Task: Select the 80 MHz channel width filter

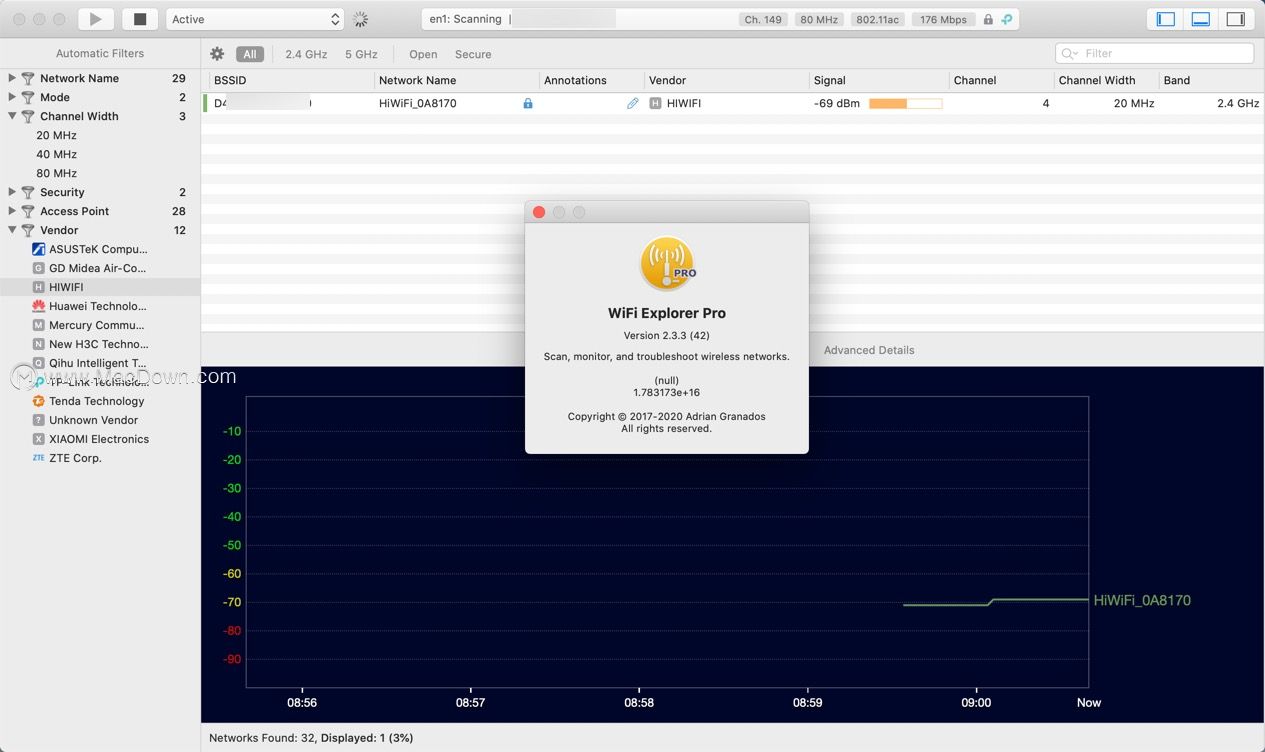Action: click(56, 173)
